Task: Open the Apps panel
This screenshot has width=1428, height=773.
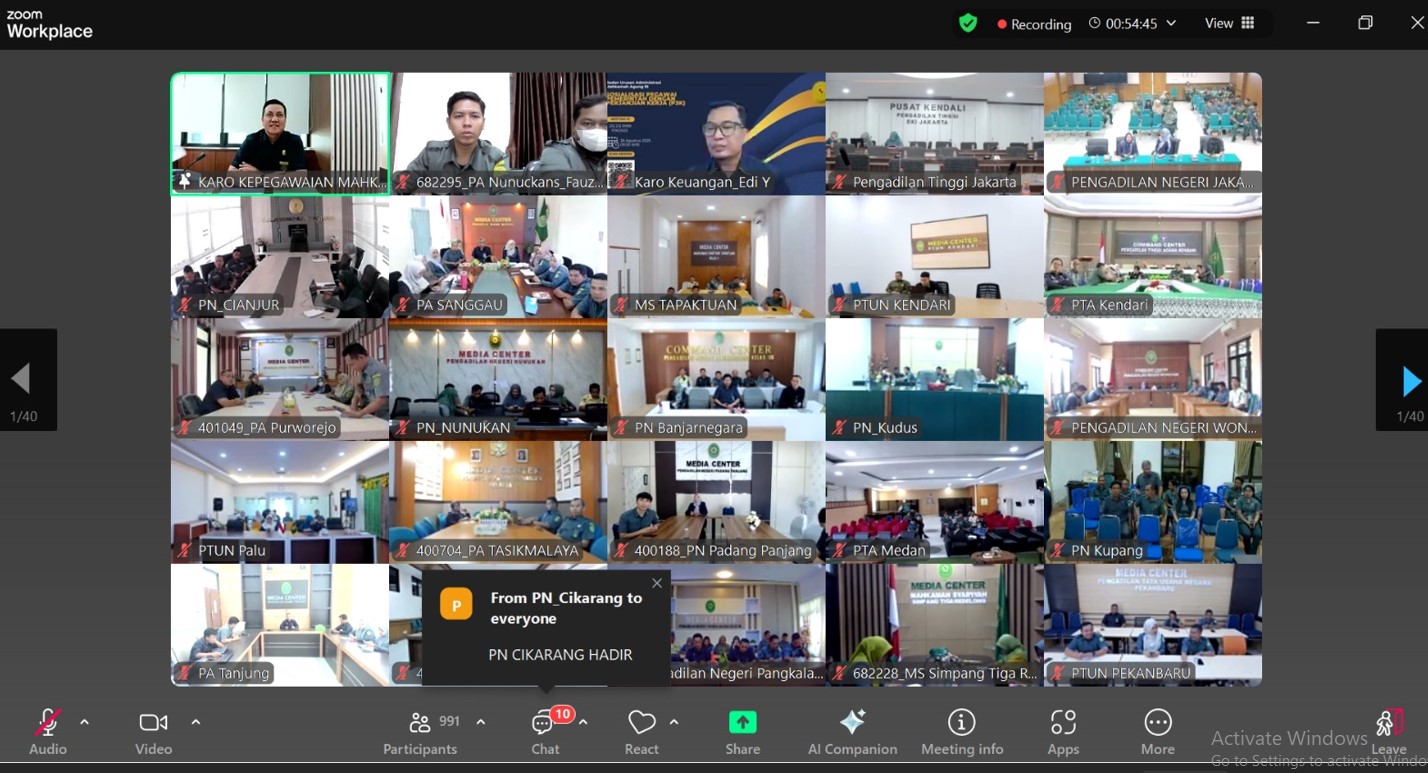Action: 1063,732
